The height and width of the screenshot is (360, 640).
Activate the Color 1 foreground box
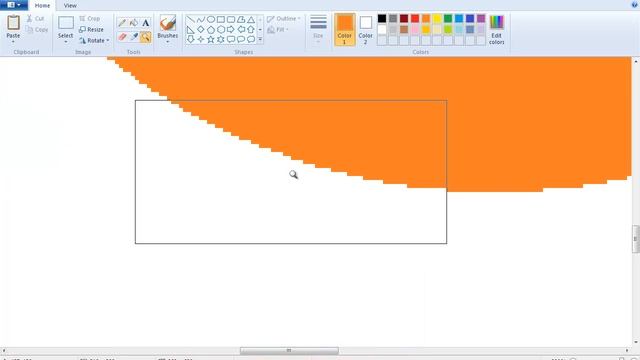345,29
